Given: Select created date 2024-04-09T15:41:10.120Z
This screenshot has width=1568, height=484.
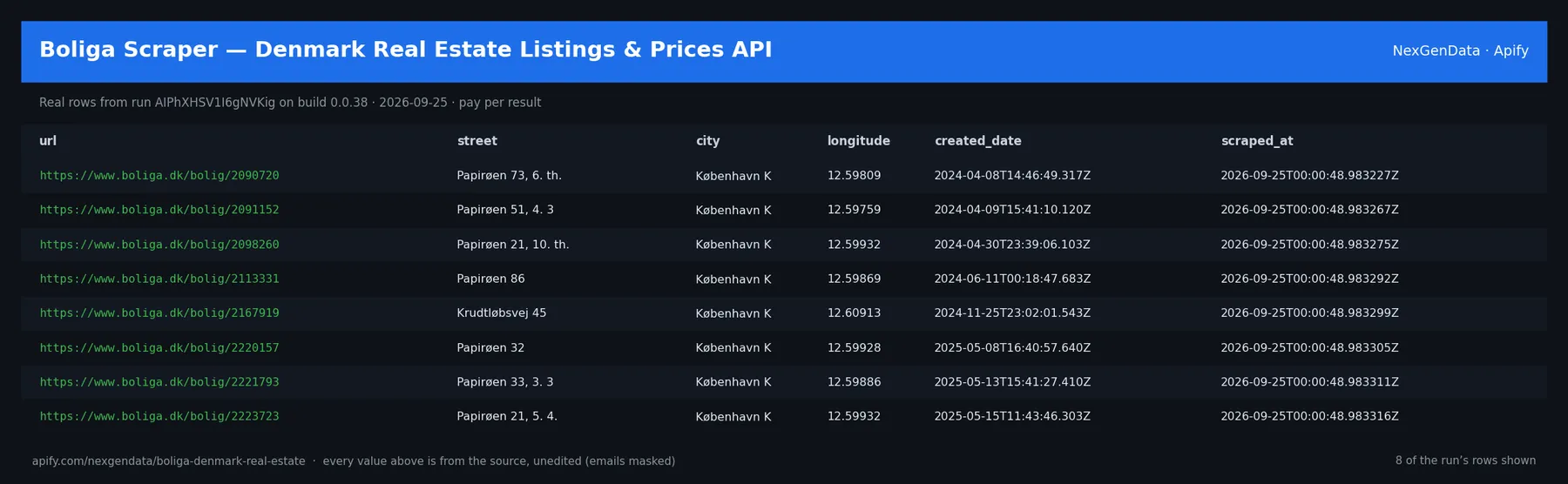Looking at the screenshot, I should click(x=1013, y=210).
